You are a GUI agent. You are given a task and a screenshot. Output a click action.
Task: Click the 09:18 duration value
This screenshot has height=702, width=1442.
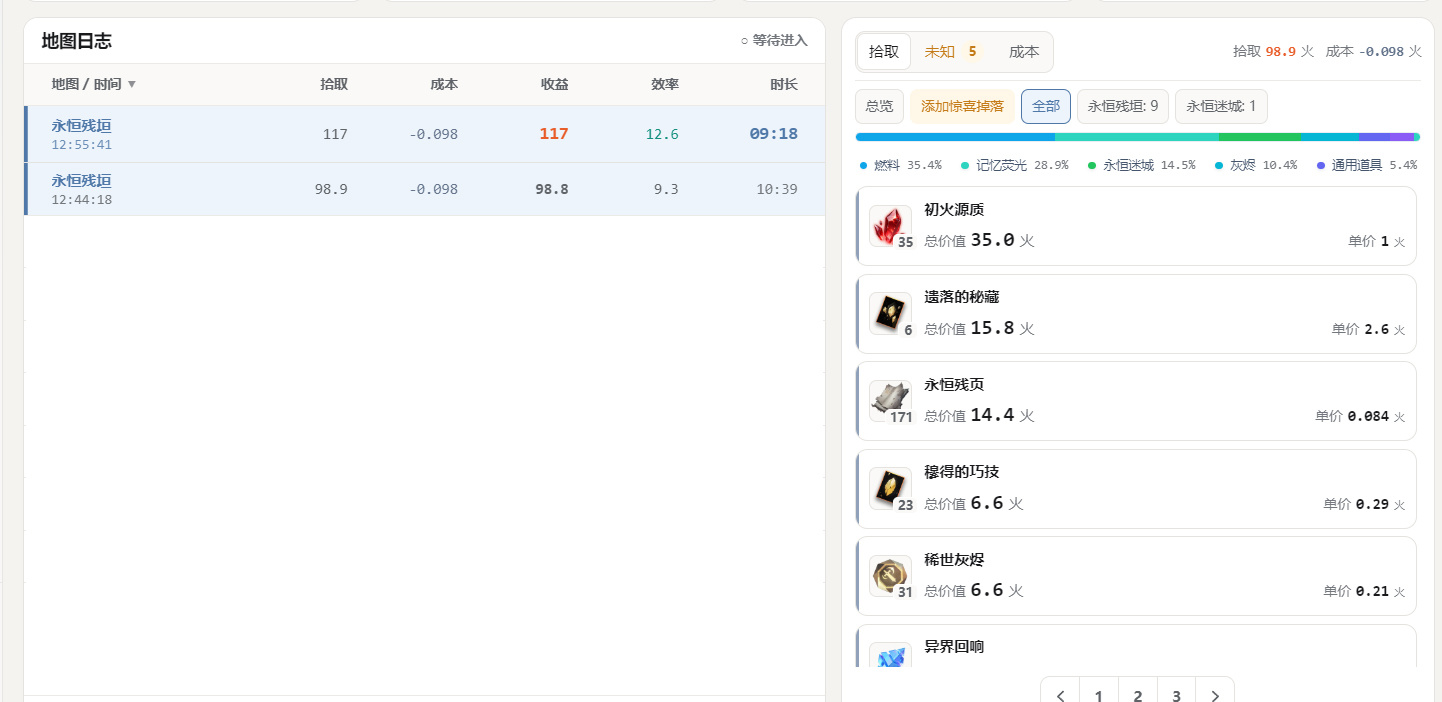pos(774,134)
